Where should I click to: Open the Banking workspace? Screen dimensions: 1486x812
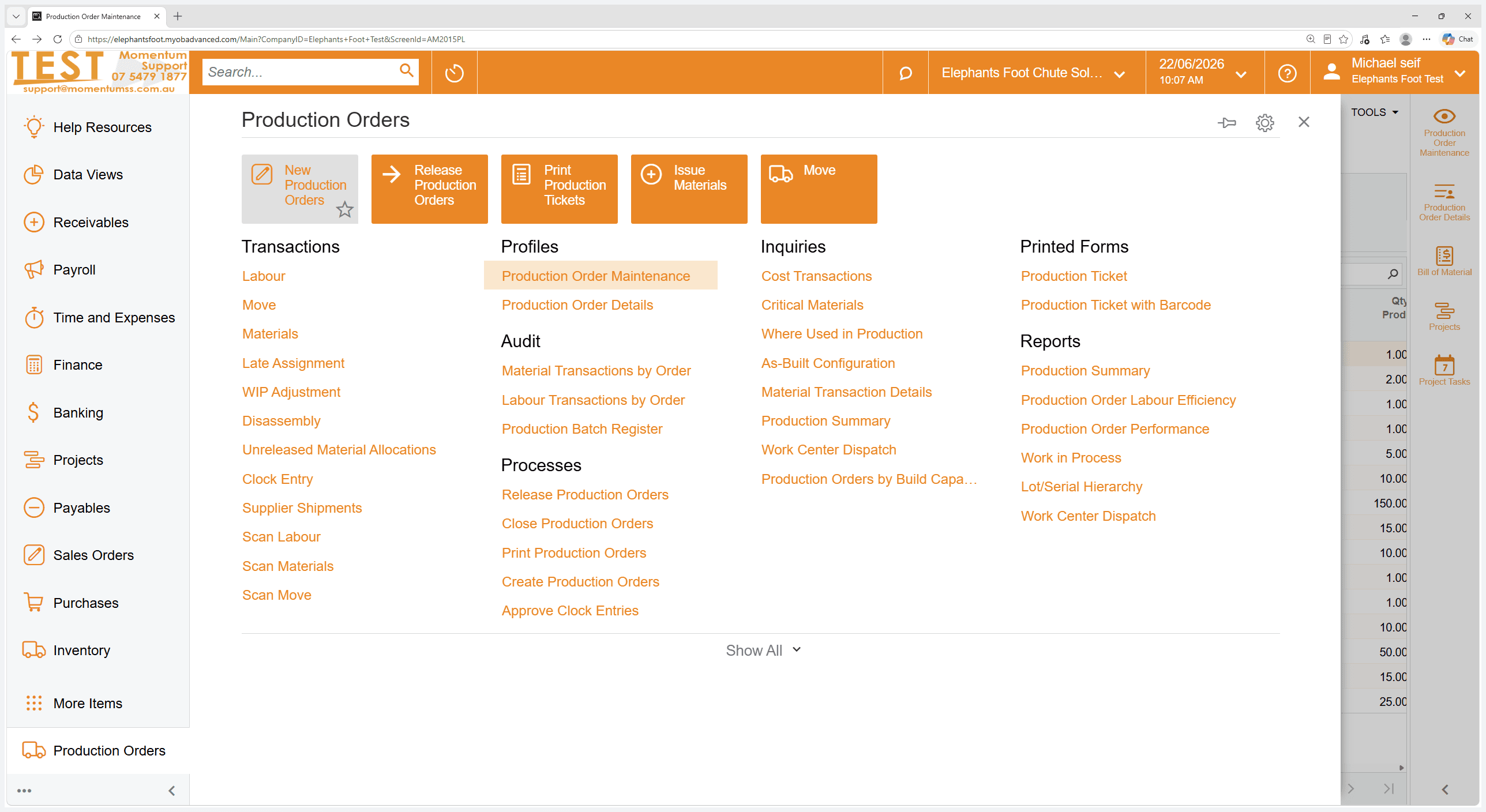pyautogui.click(x=98, y=412)
